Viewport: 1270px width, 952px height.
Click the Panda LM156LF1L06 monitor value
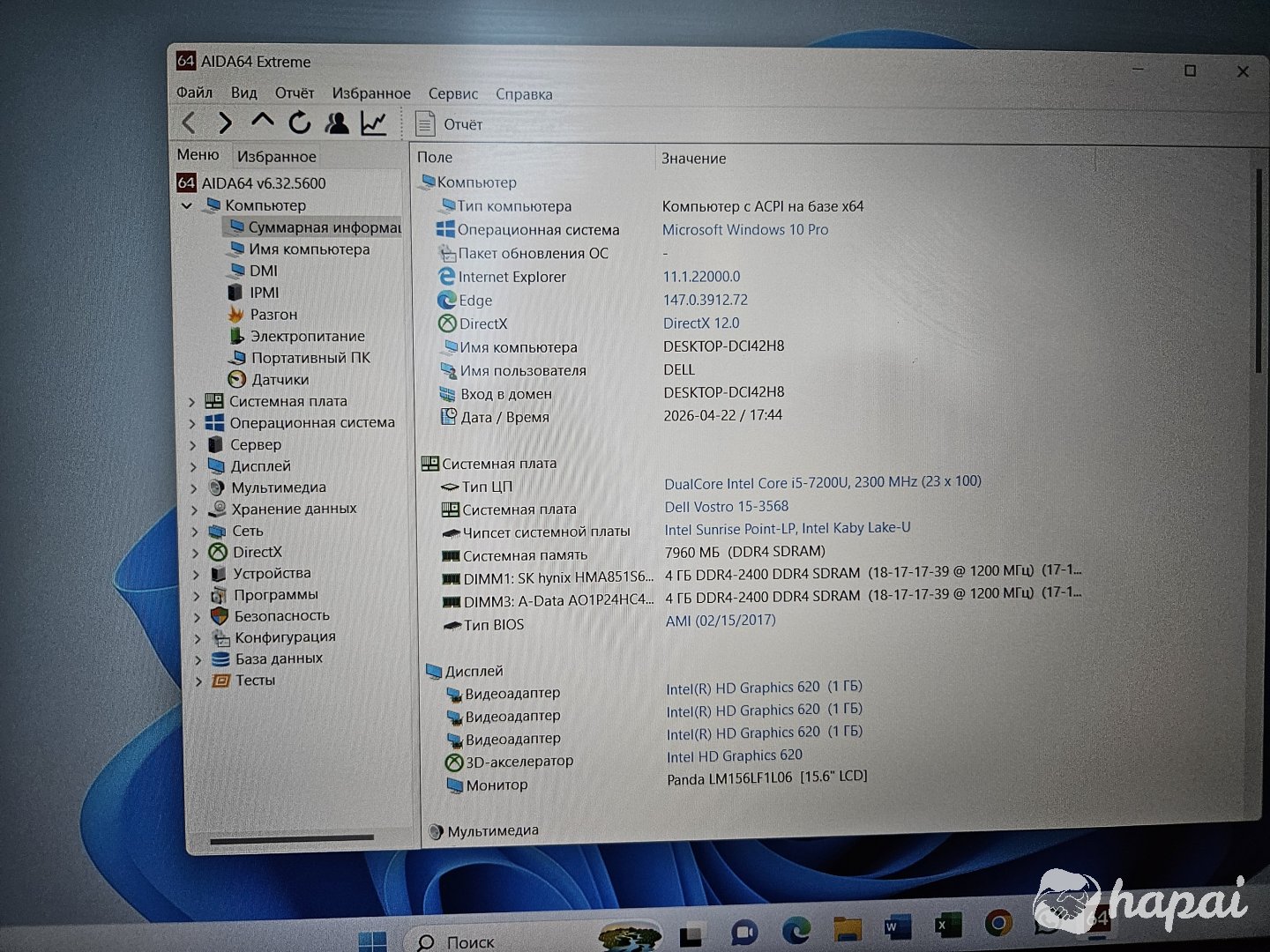767,777
